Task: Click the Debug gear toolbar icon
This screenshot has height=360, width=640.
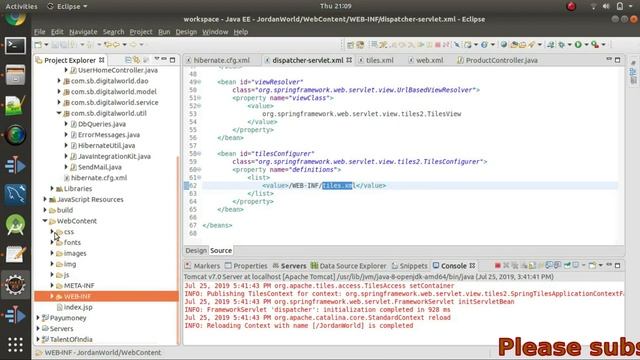Action: (562, 44)
